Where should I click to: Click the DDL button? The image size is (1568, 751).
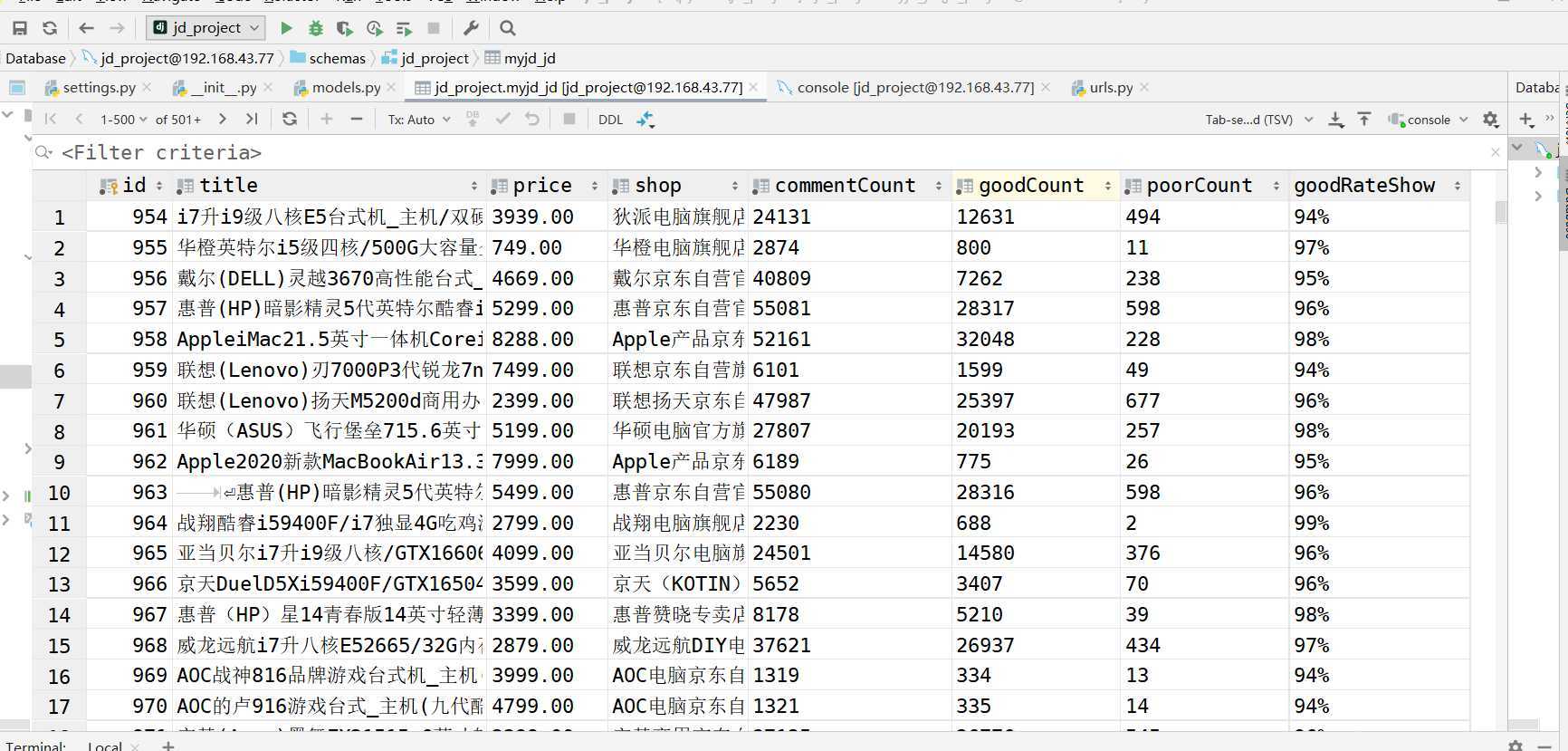(x=610, y=120)
